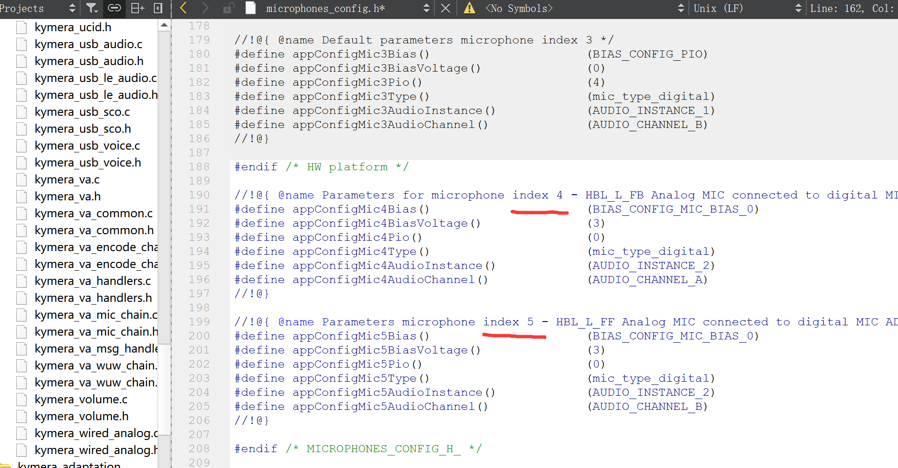Go forward with the grey arrow

coord(205,8)
